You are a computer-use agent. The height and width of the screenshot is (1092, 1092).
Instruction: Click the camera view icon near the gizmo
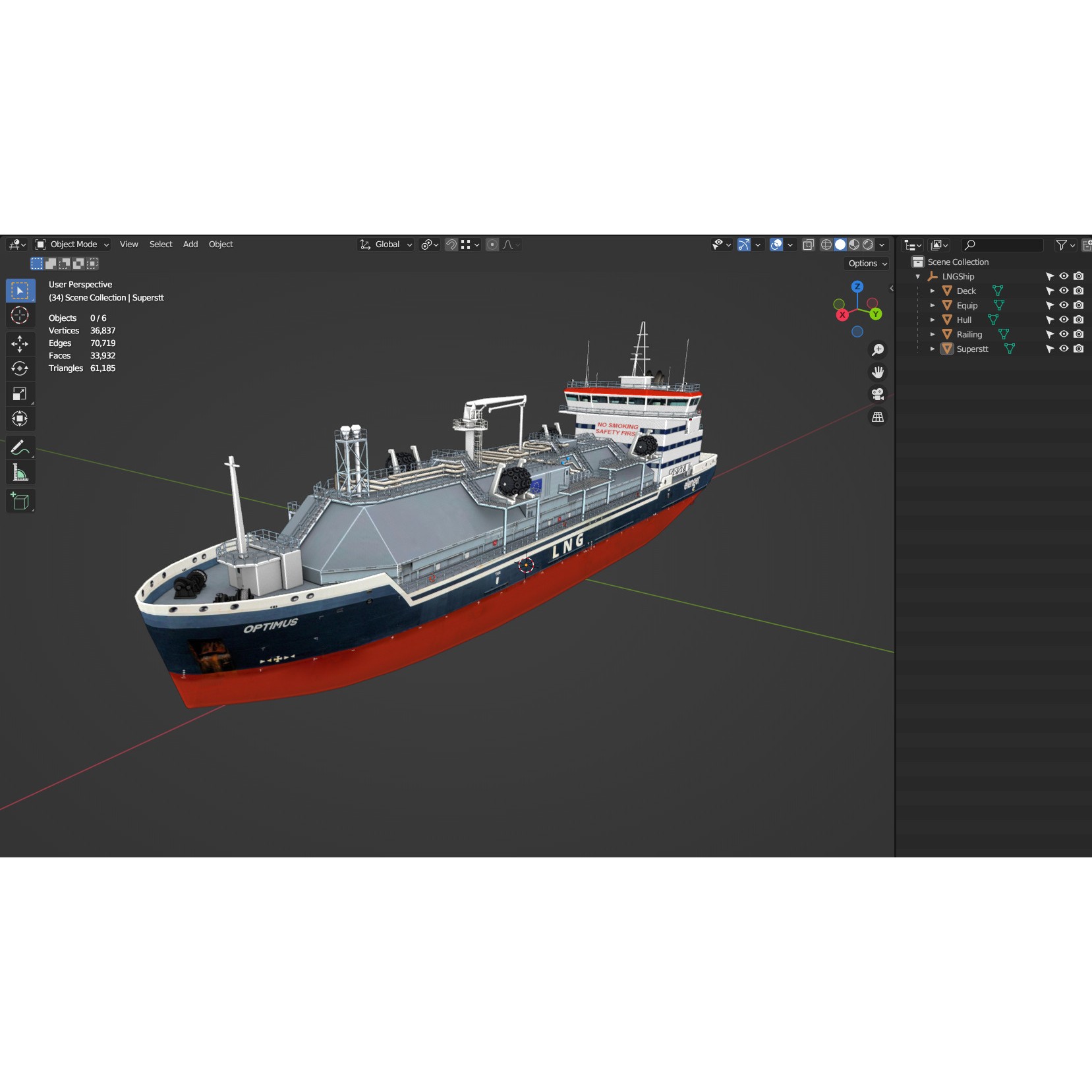click(x=877, y=393)
